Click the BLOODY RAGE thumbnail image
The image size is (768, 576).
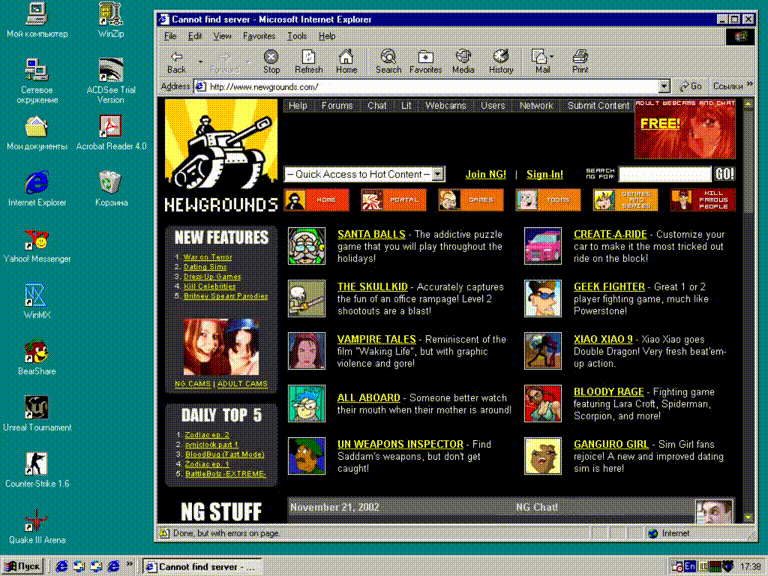coord(543,404)
